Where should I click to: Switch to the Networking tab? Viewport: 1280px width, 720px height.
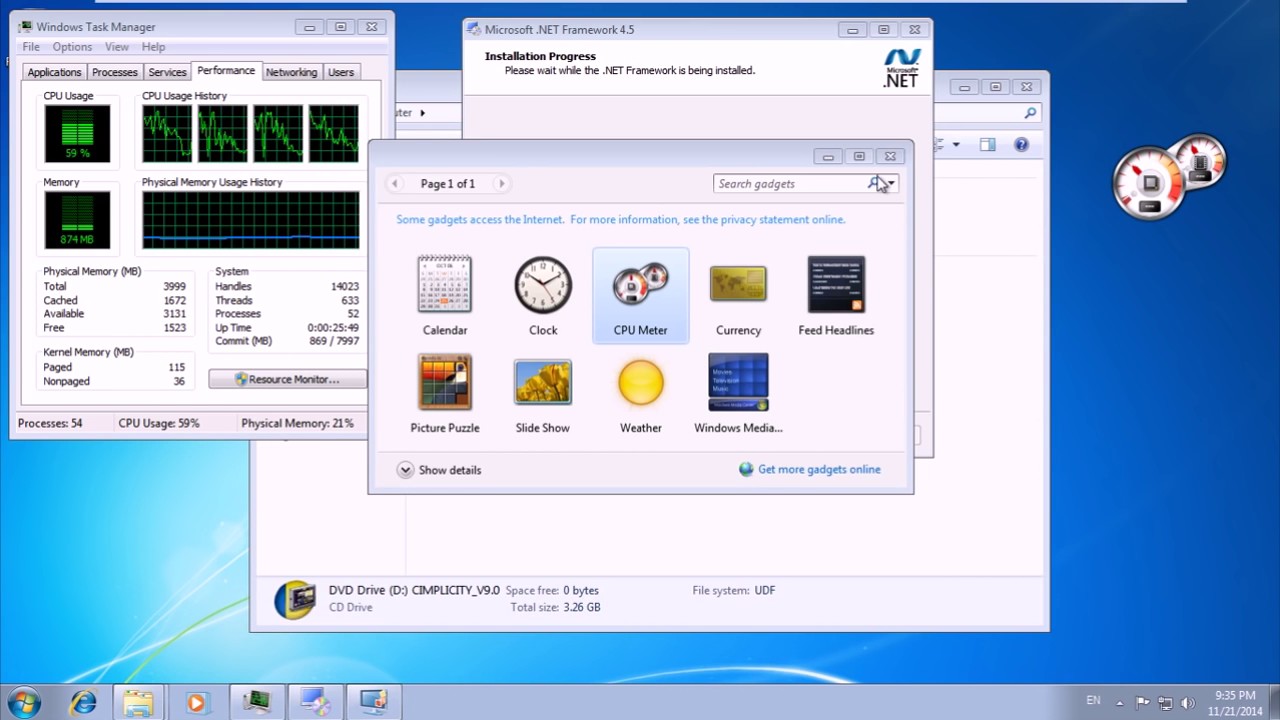(291, 72)
